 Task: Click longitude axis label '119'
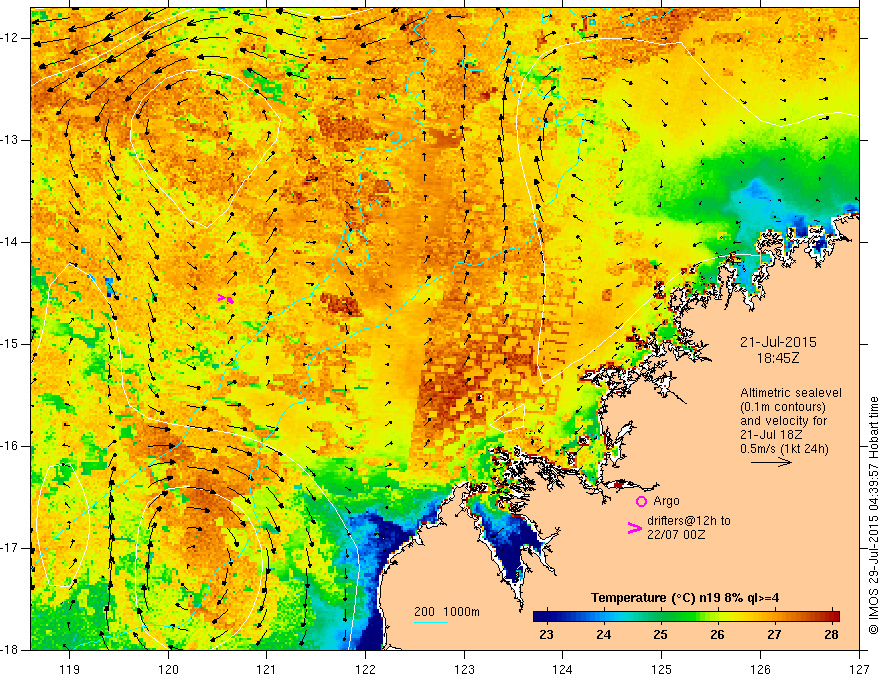(x=70, y=669)
